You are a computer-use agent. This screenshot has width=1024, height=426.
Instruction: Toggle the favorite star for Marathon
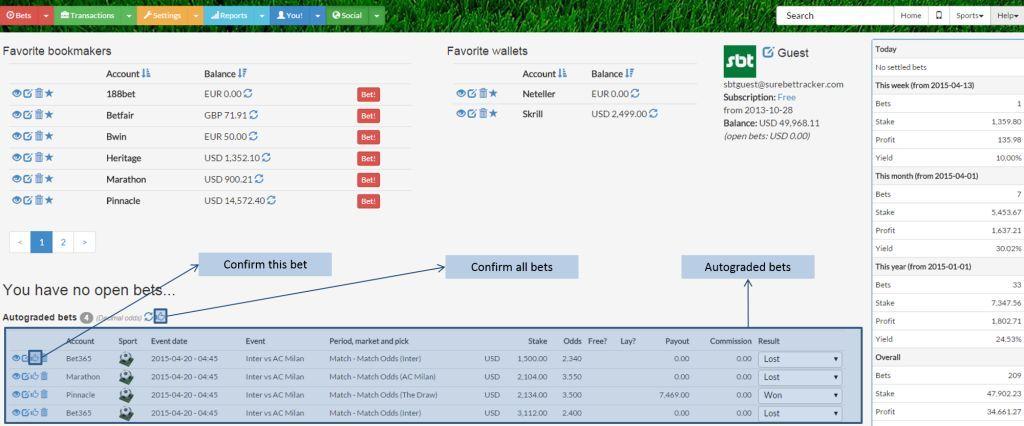(49, 179)
